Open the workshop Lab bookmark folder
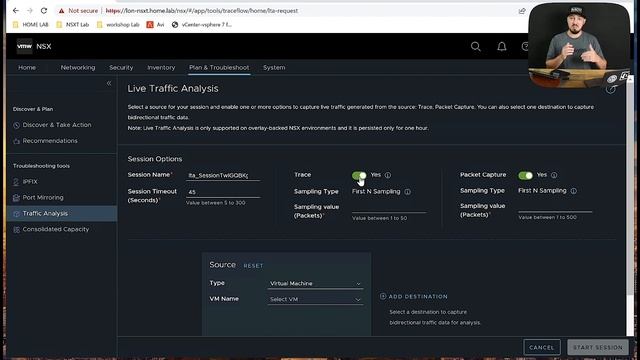640x360 pixels. (118, 24)
